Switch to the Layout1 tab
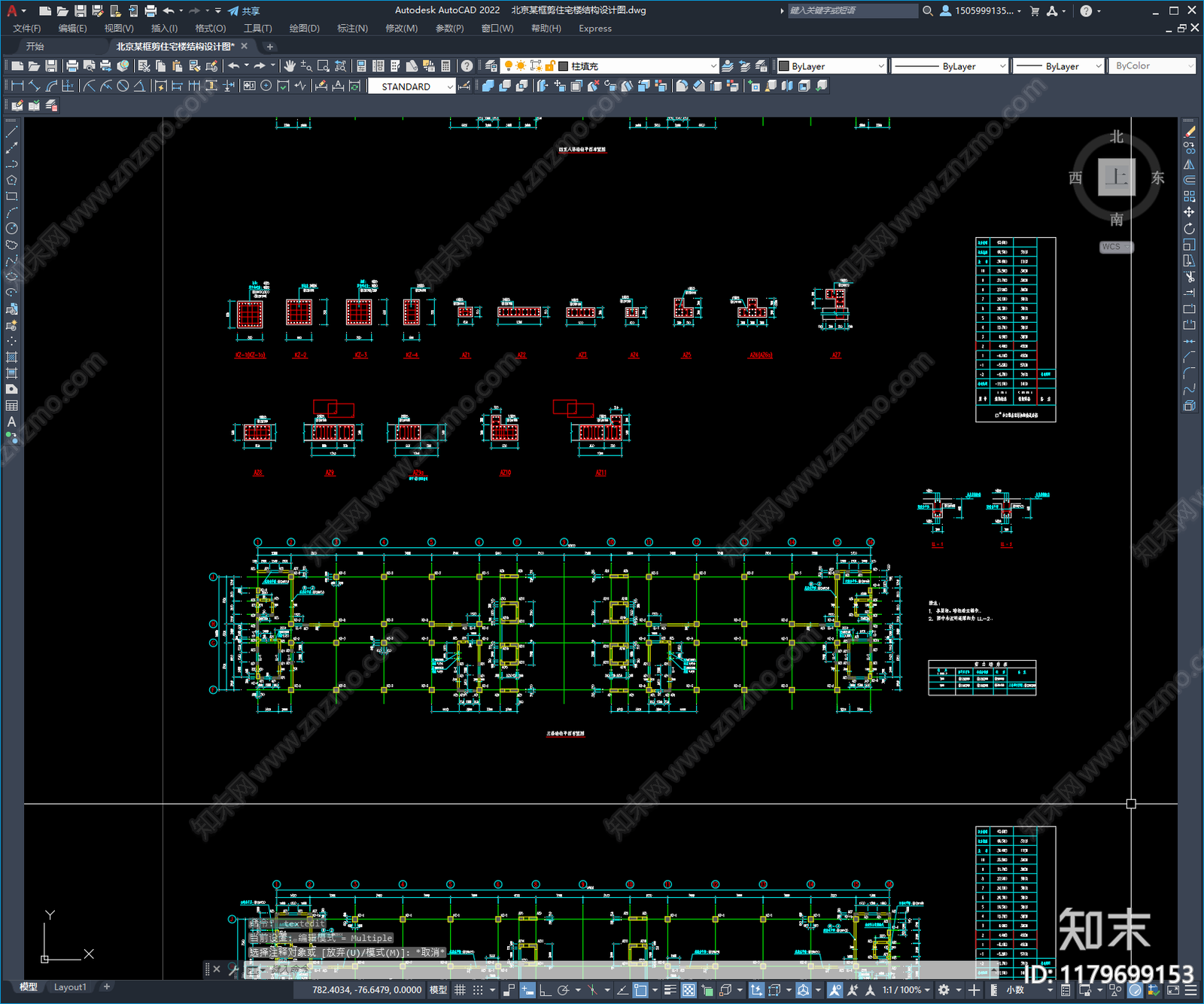The image size is (1204, 1004). [70, 987]
